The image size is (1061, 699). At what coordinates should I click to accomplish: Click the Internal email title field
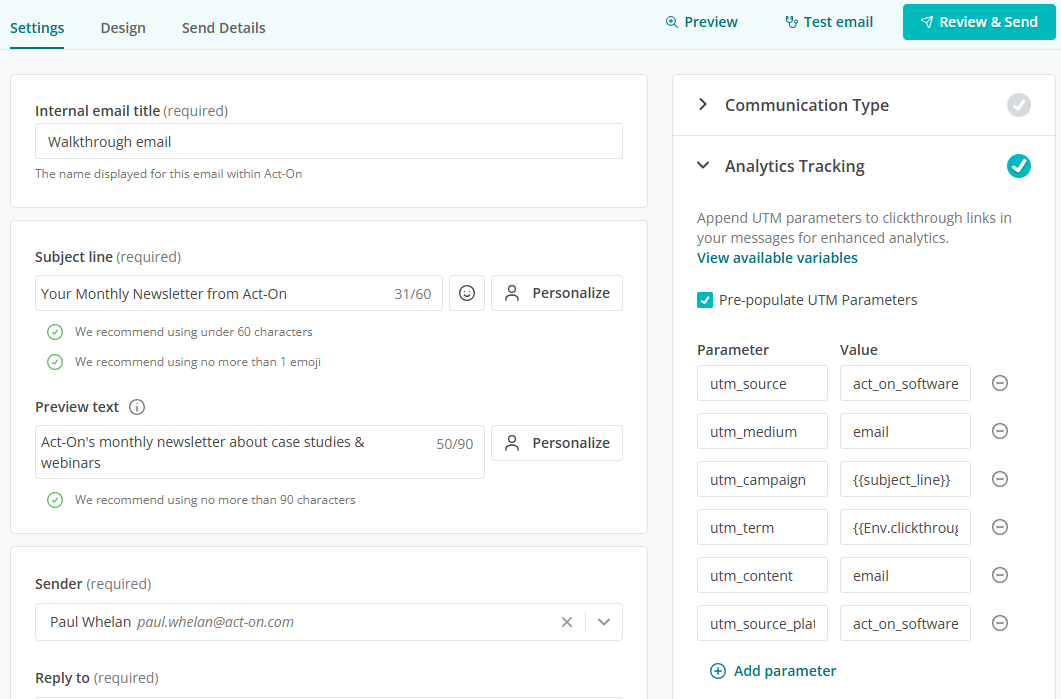pyautogui.click(x=328, y=142)
